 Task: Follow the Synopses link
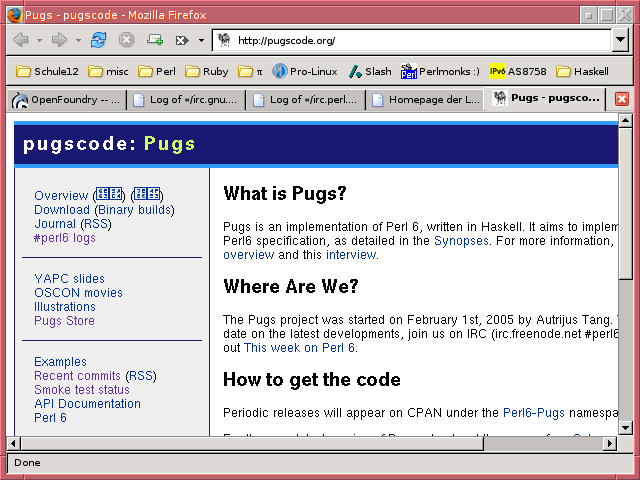pyautogui.click(x=461, y=241)
